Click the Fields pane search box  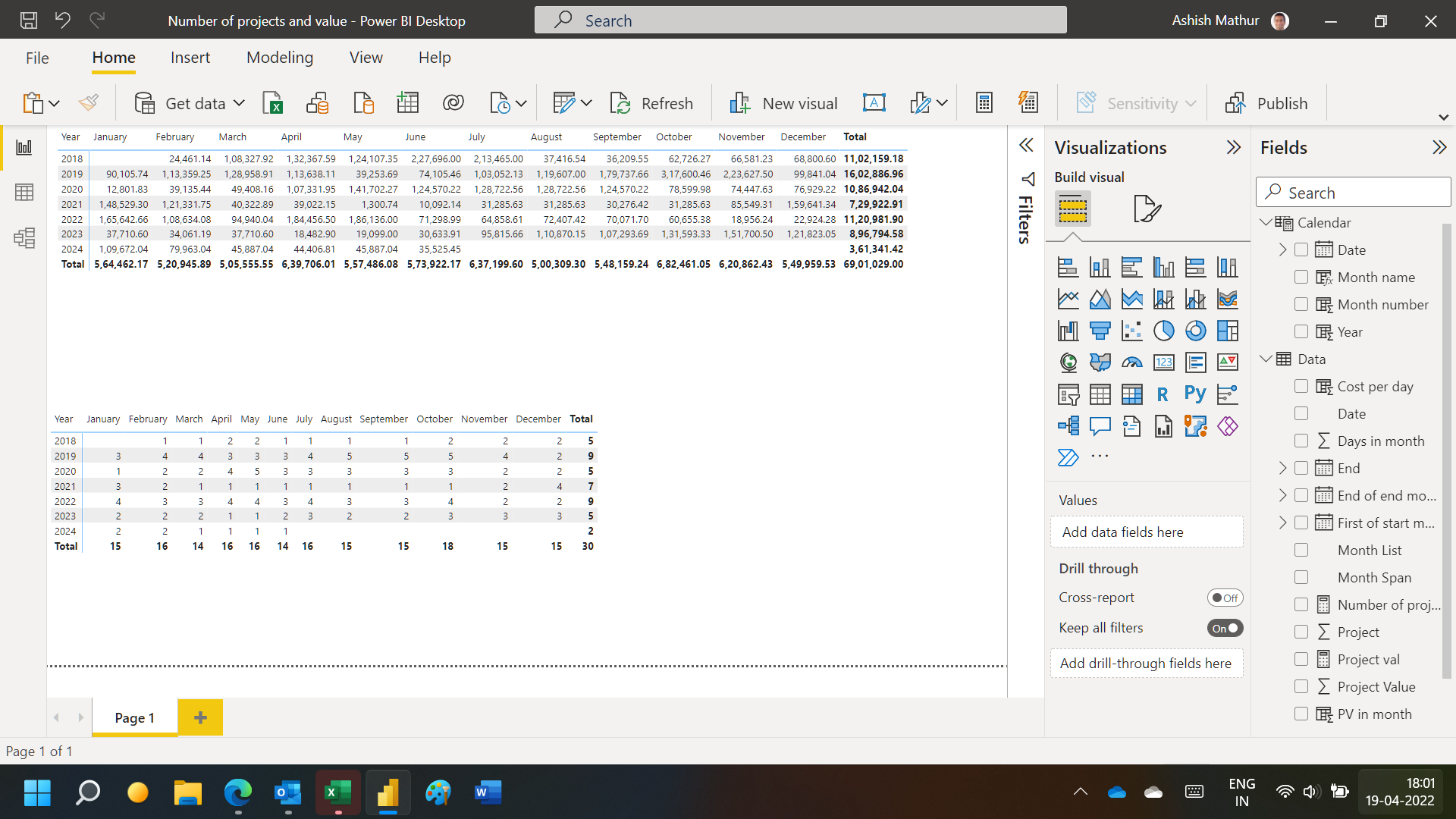(1354, 193)
